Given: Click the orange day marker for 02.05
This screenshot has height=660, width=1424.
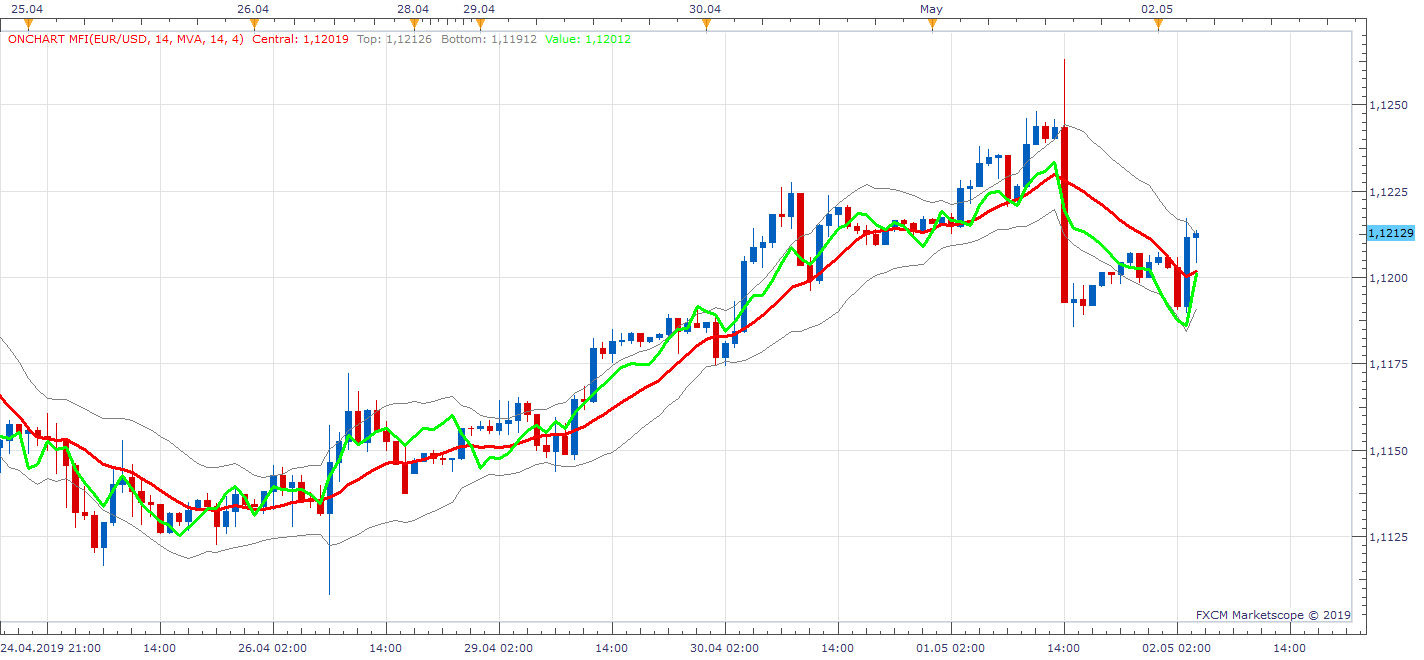Looking at the screenshot, I should (x=1158, y=24).
